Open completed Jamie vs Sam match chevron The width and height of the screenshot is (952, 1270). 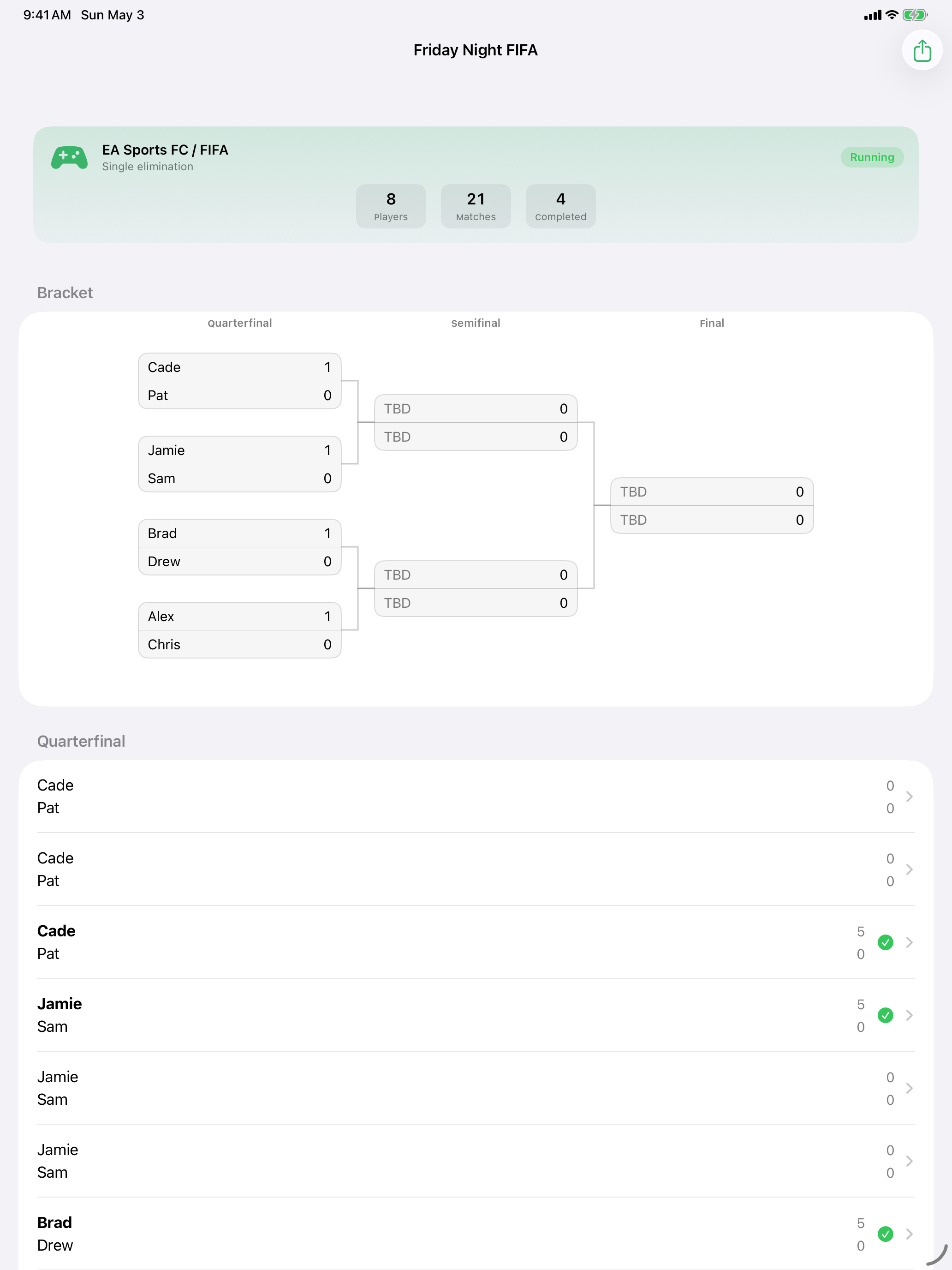(910, 1015)
